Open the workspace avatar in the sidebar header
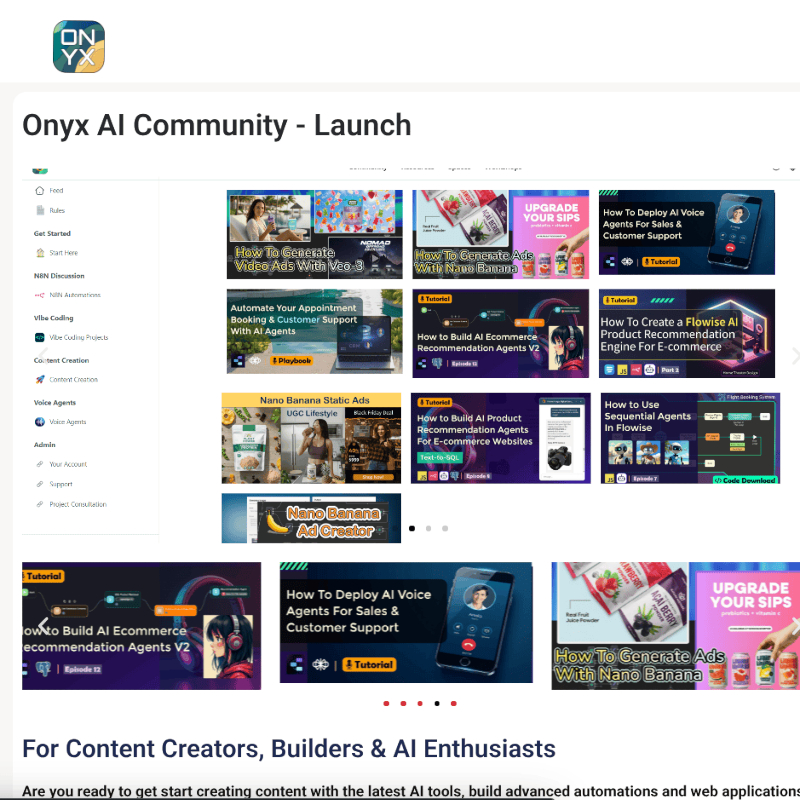 click(40, 171)
